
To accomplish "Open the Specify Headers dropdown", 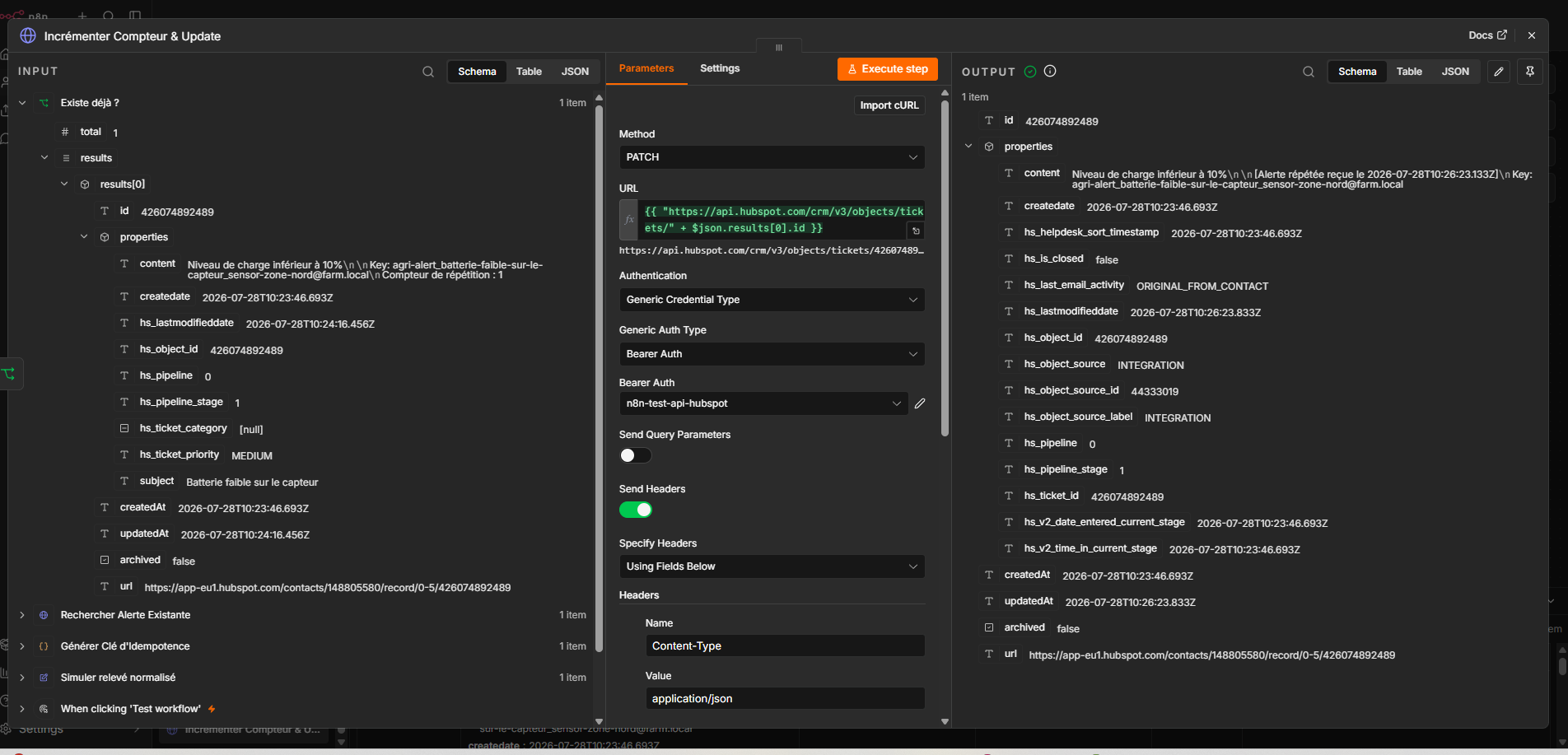I will point(772,566).
